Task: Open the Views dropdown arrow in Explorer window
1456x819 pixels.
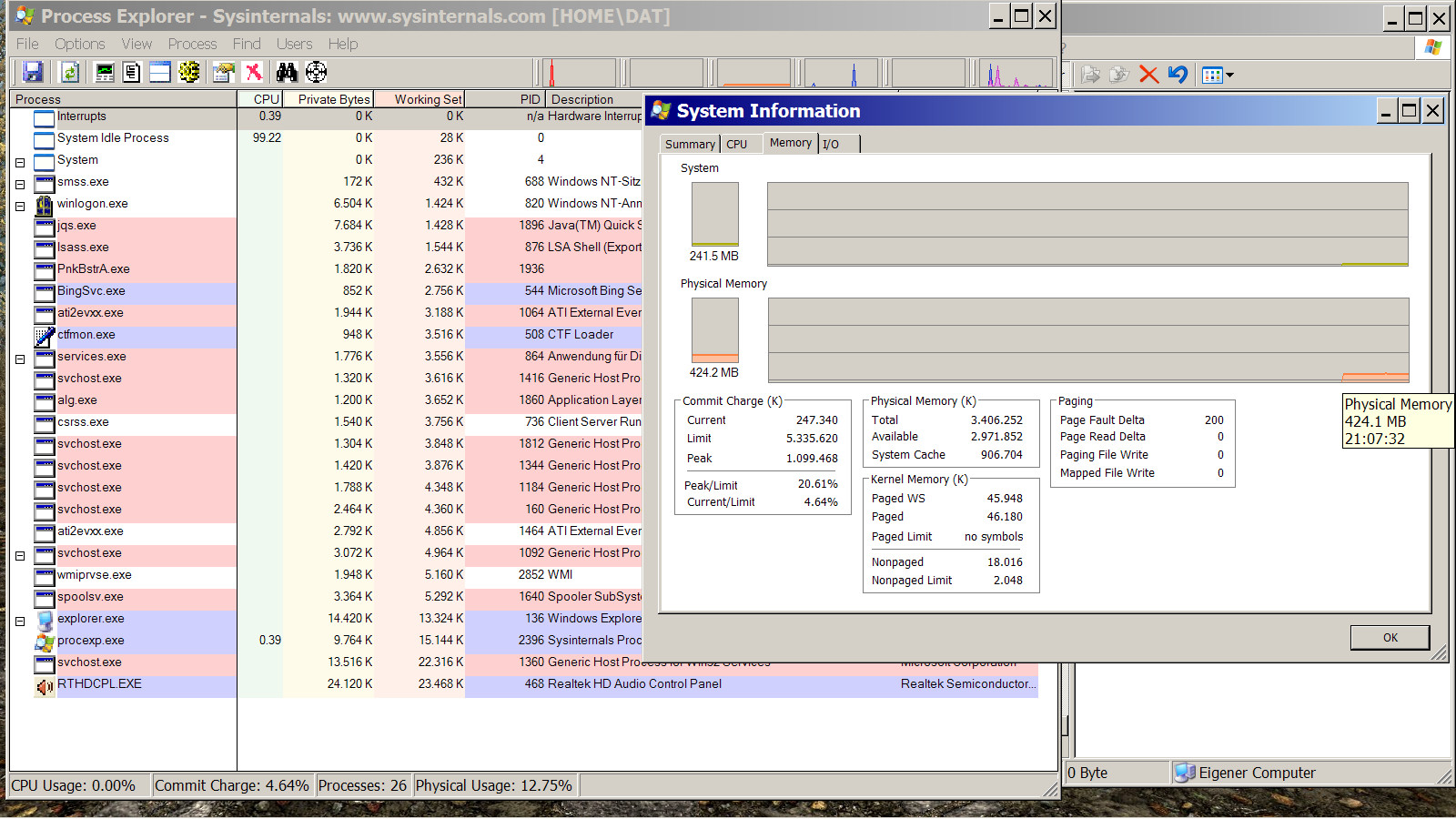Action: coord(1229,75)
